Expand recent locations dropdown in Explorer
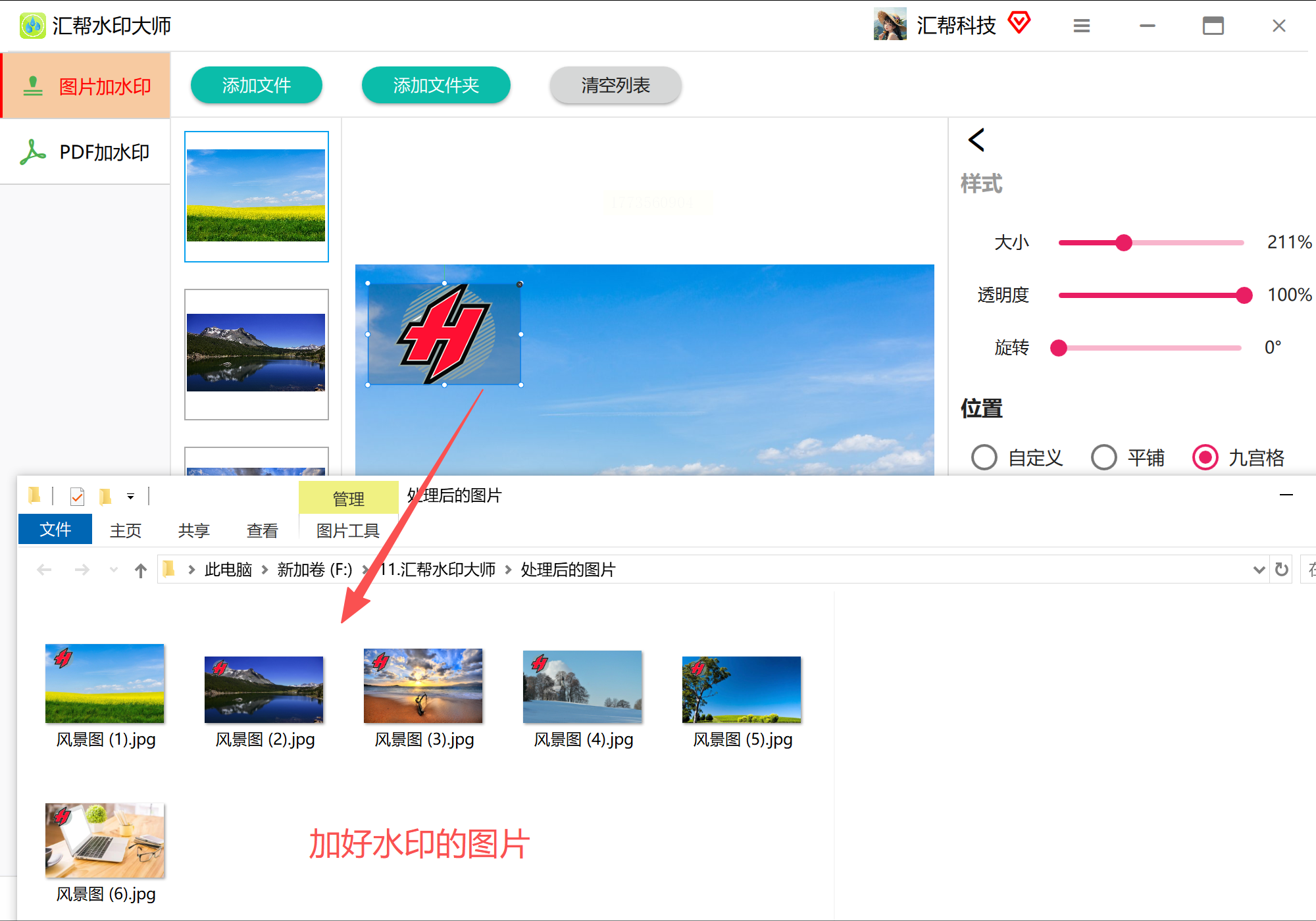This screenshot has width=1316, height=921. (114, 570)
